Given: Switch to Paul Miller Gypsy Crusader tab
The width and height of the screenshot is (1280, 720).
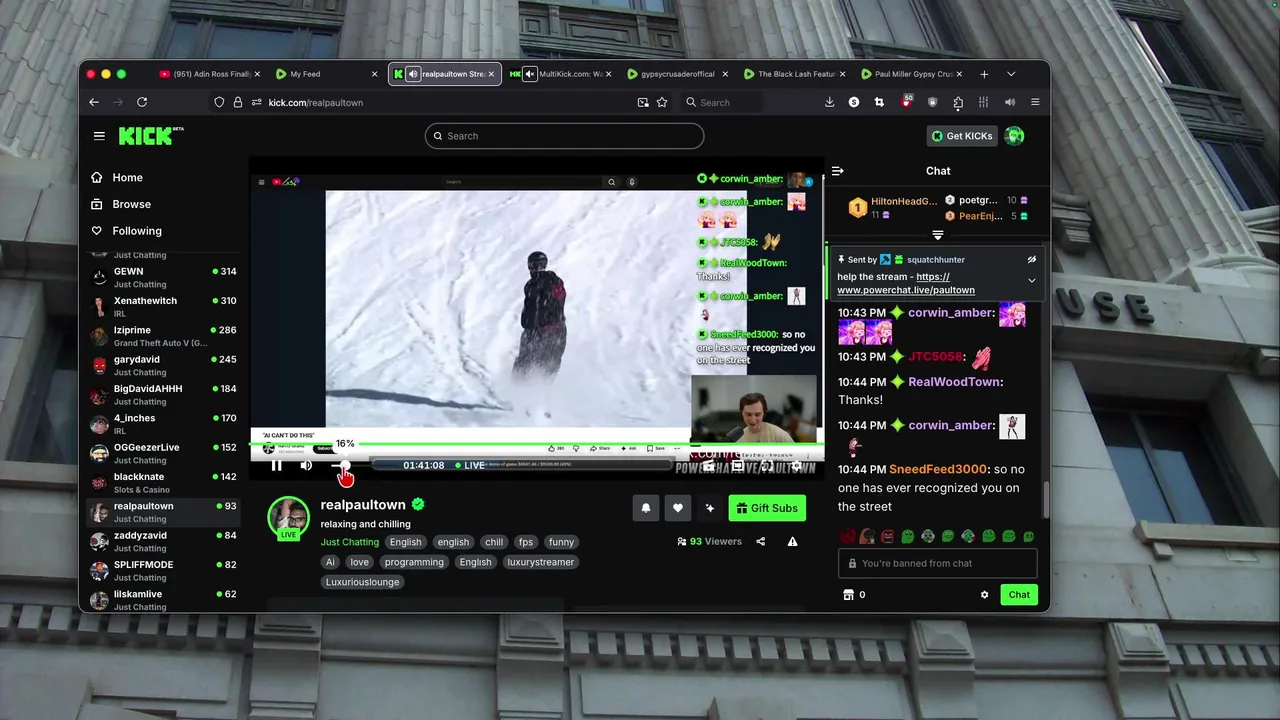Looking at the screenshot, I should pyautogui.click(x=911, y=74).
